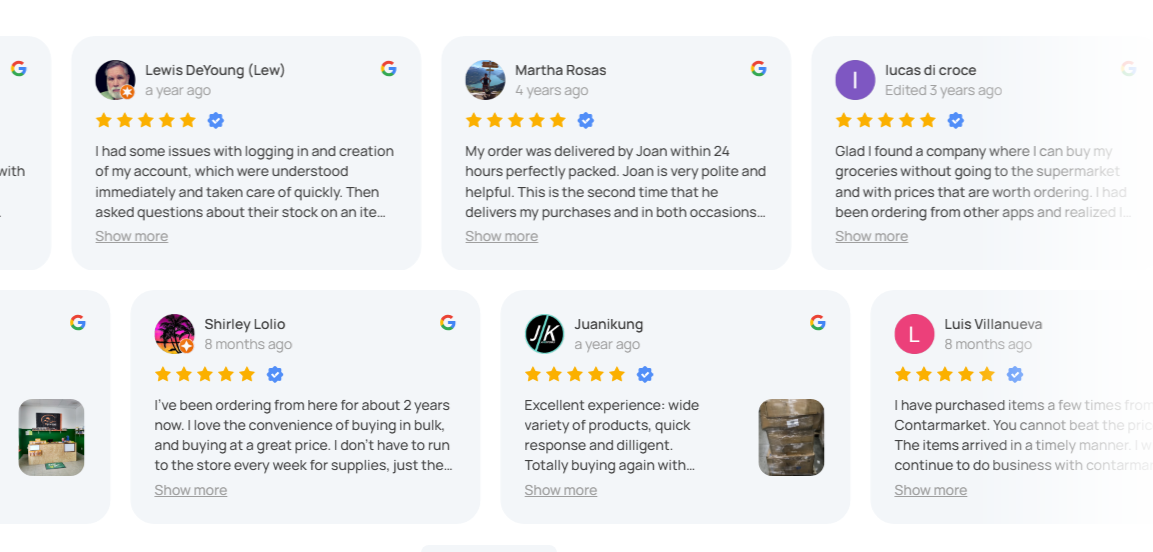Expand Shirley Lolio's review with Show more
1153x552 pixels.
coord(190,491)
